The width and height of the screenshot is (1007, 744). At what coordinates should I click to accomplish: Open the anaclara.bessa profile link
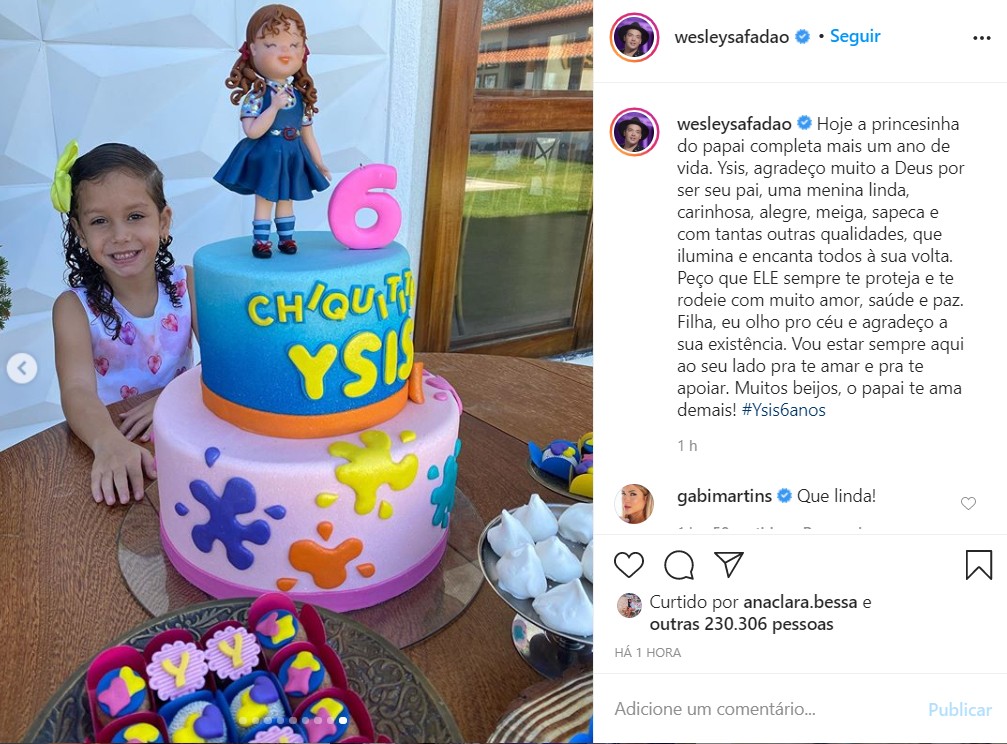(x=800, y=602)
